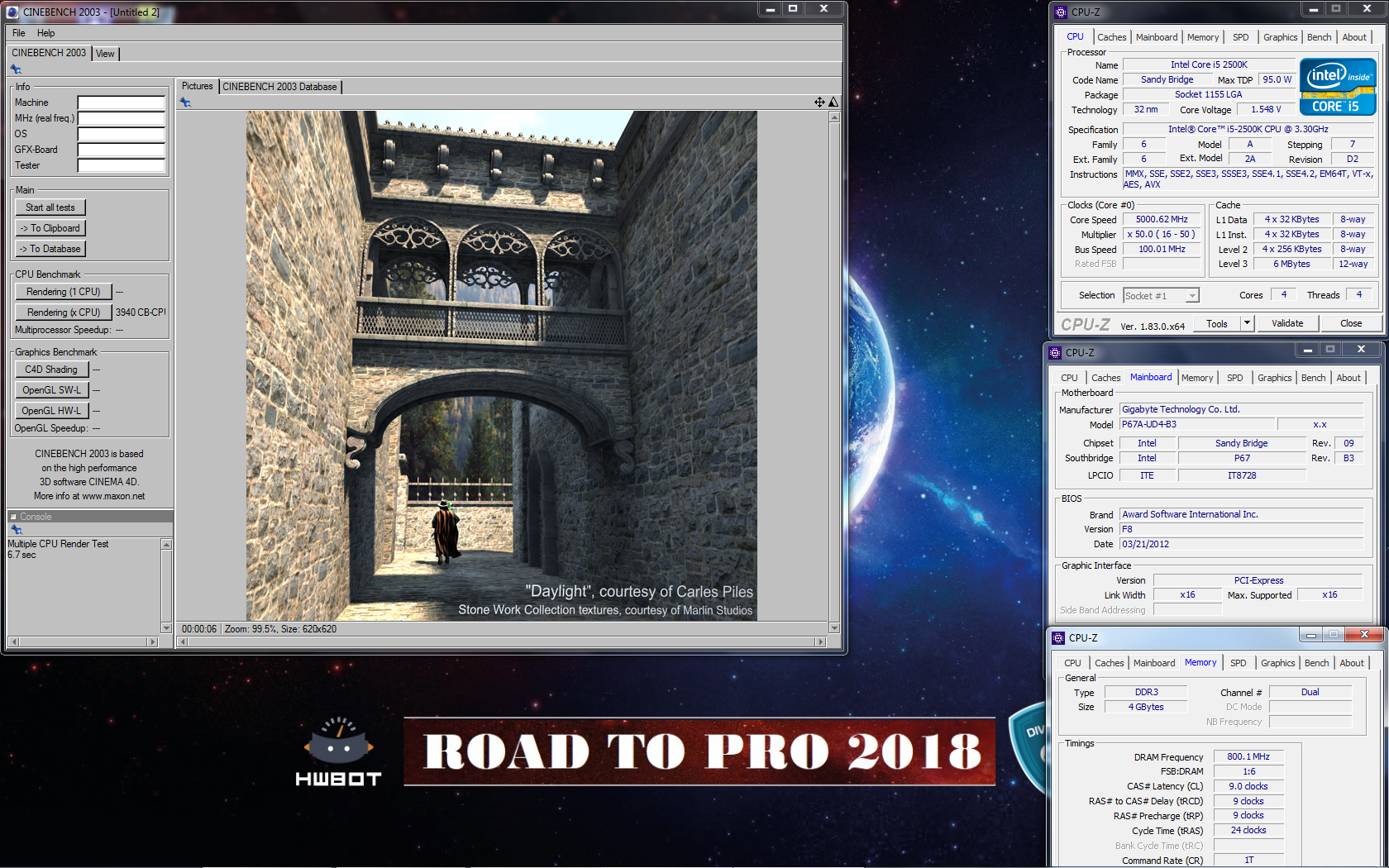Click the picture's horizontal scrollbar right arrow
Image resolution: width=1389 pixels, height=868 pixels.
(x=820, y=641)
